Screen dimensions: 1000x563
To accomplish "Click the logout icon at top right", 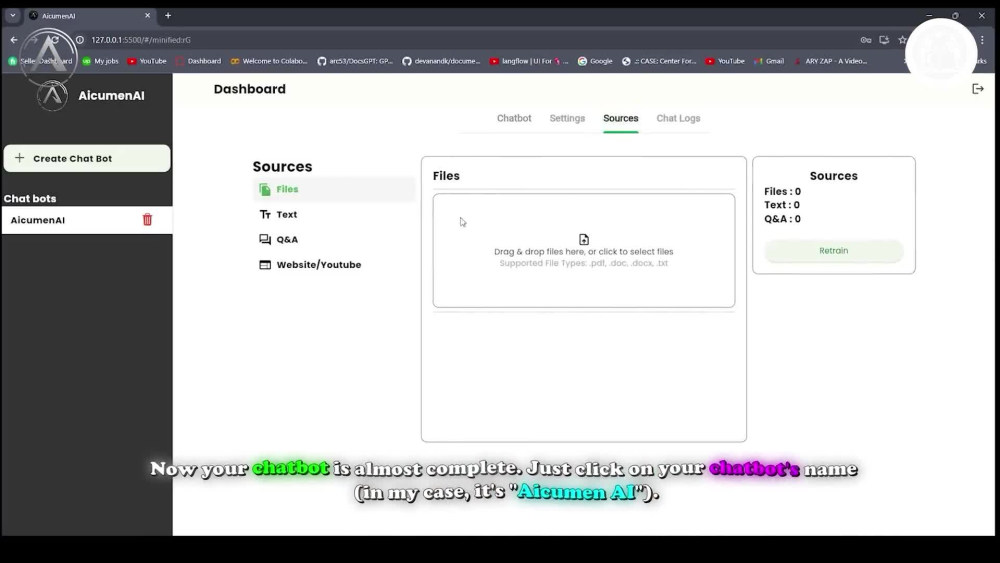I will tap(978, 89).
